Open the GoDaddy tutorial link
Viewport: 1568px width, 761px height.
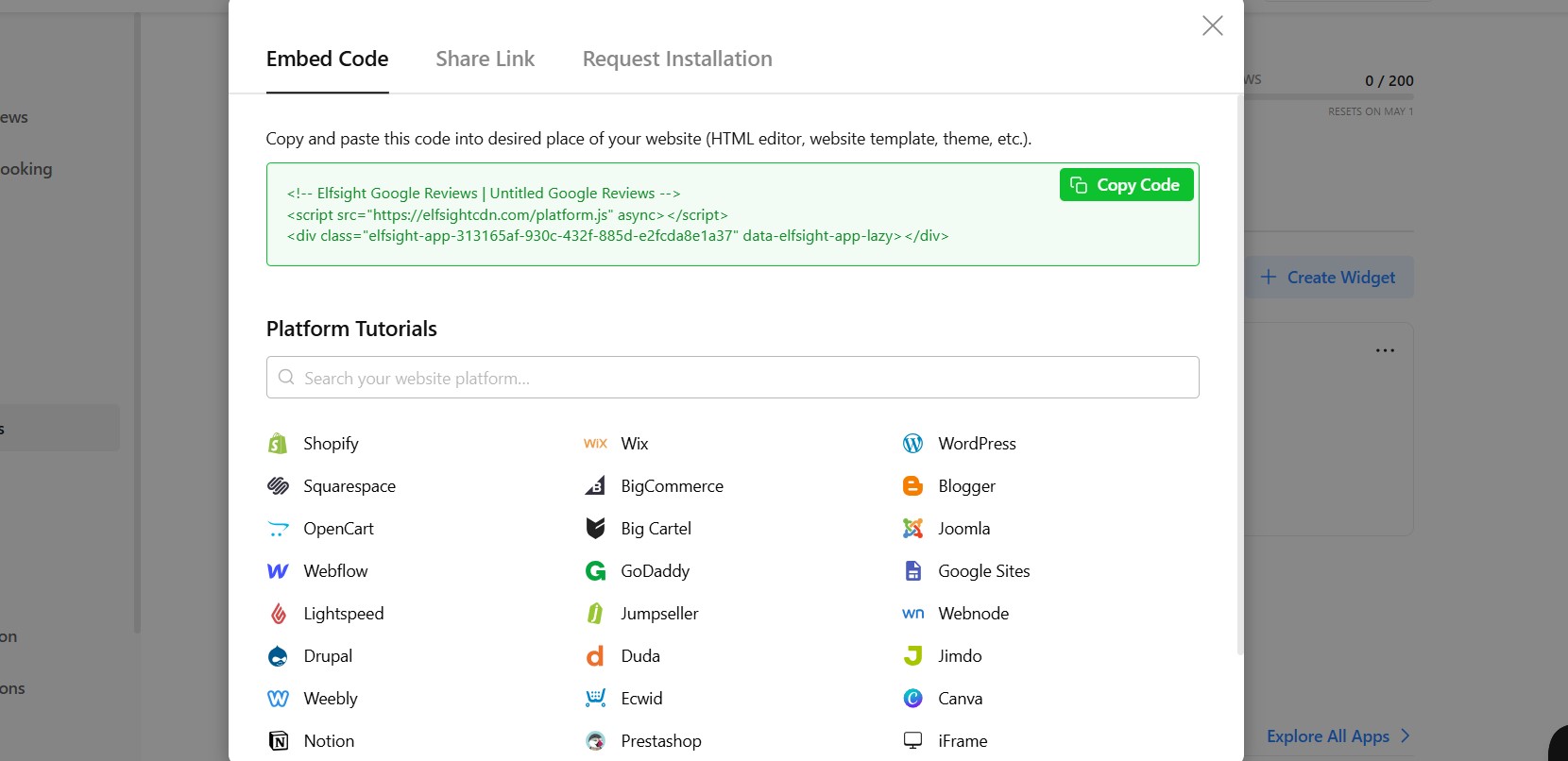coord(655,571)
